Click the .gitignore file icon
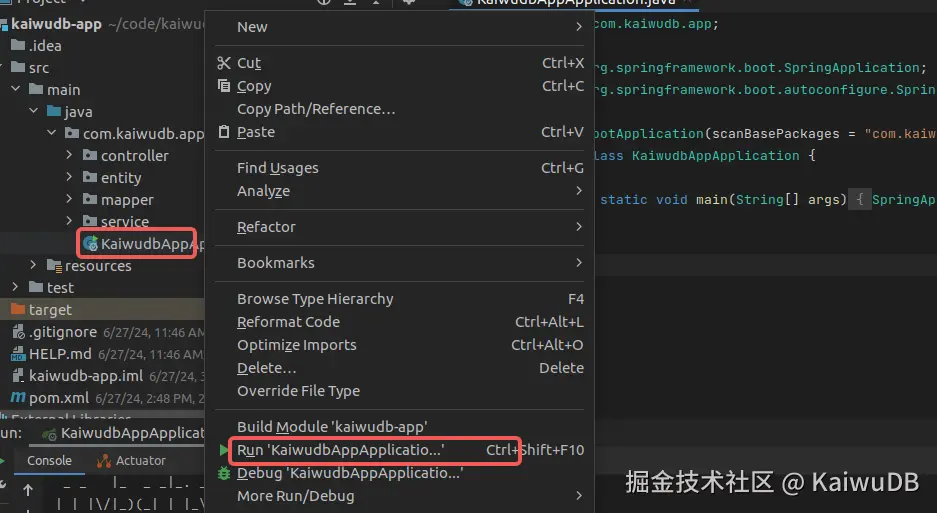Image resolution: width=937 pixels, height=513 pixels. (x=19, y=332)
